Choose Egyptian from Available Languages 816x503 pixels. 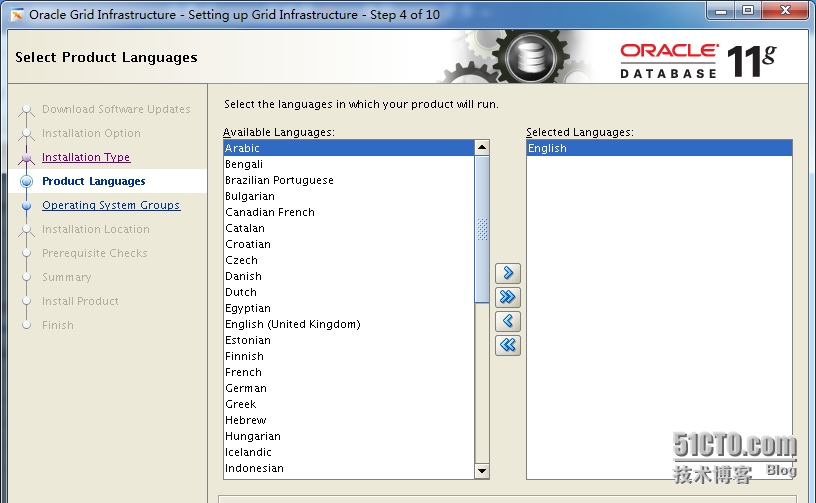(349, 308)
